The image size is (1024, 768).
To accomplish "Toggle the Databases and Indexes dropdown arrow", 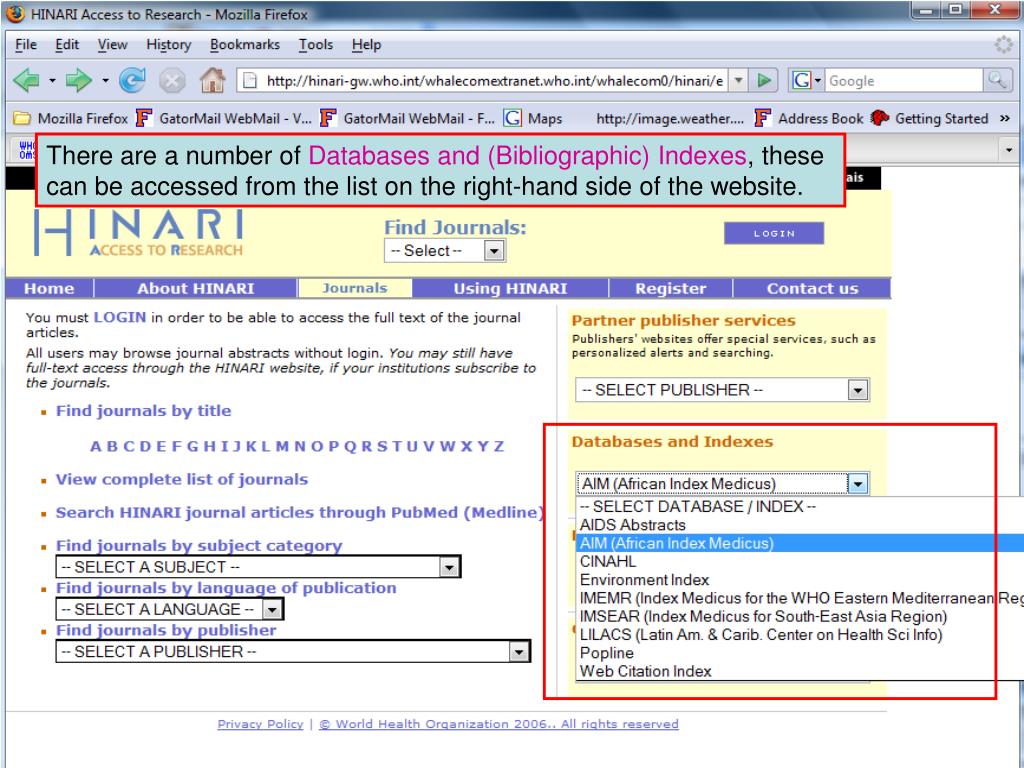I will tap(857, 484).
